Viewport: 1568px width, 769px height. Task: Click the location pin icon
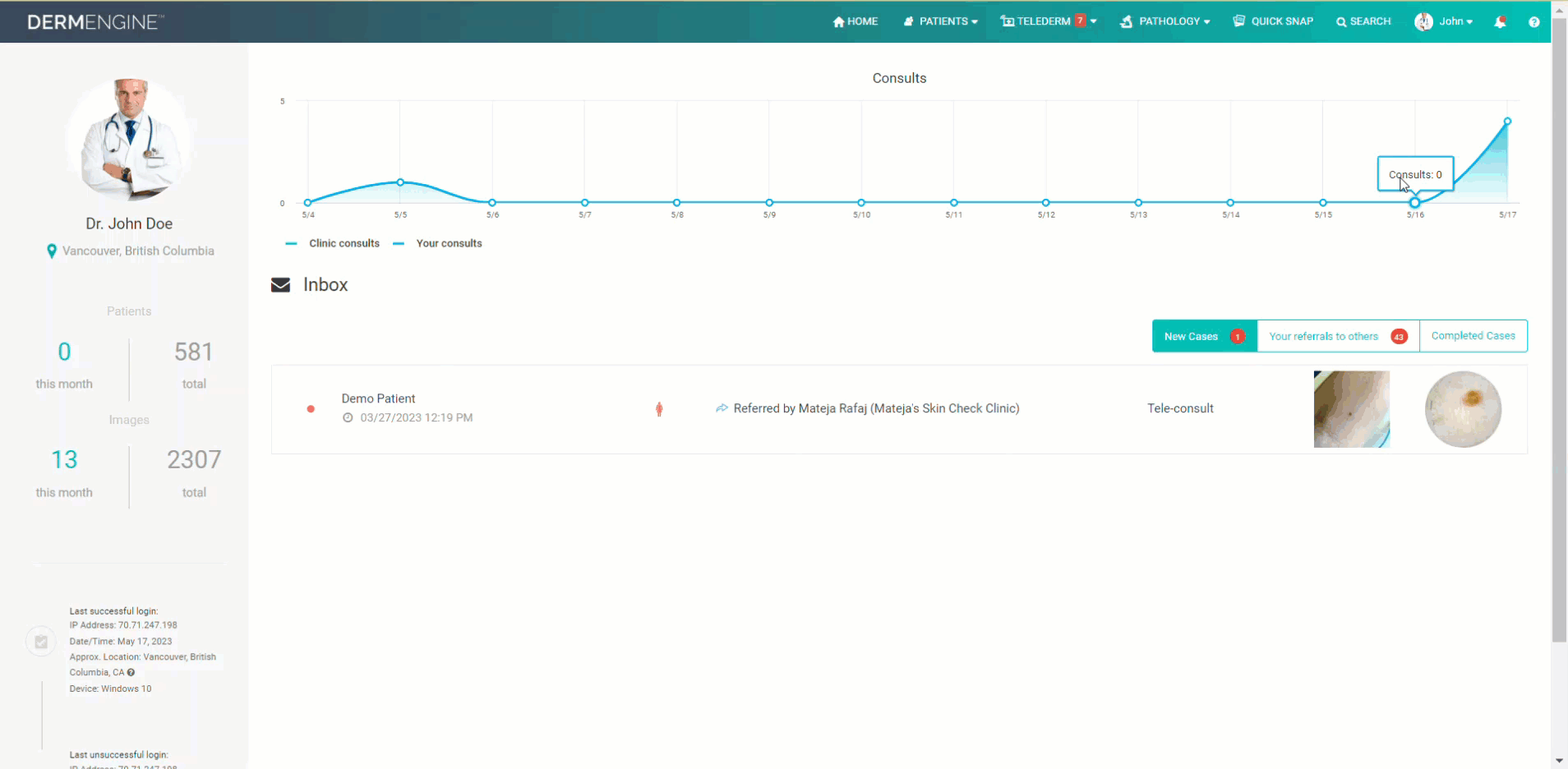[x=52, y=251]
